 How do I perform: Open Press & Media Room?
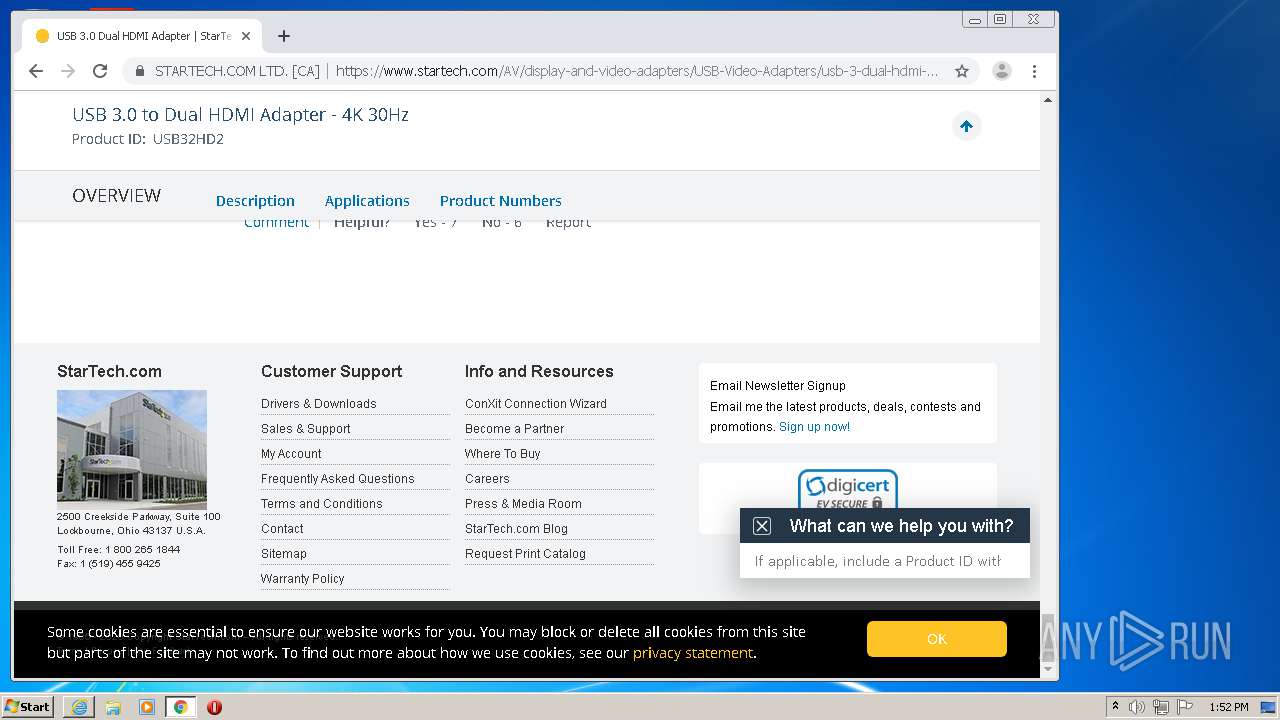click(x=523, y=504)
